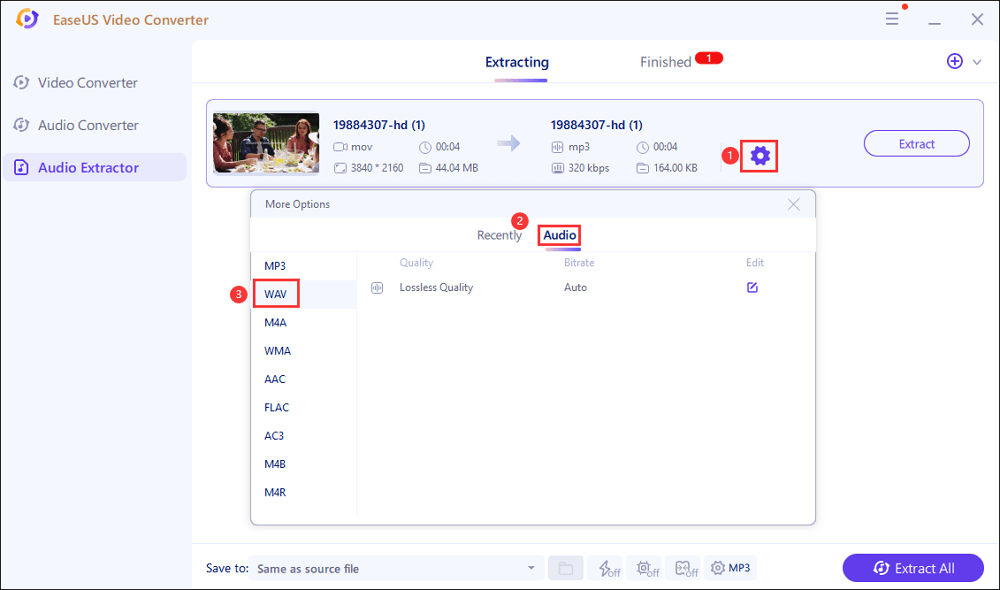The height and width of the screenshot is (590, 1000).
Task: Click the 3840 * 2160 resolution value
Action: [377, 168]
